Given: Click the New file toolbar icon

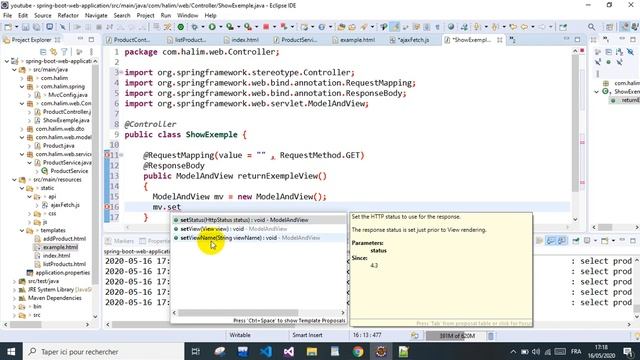Looking at the screenshot, I should click(x=8, y=27).
